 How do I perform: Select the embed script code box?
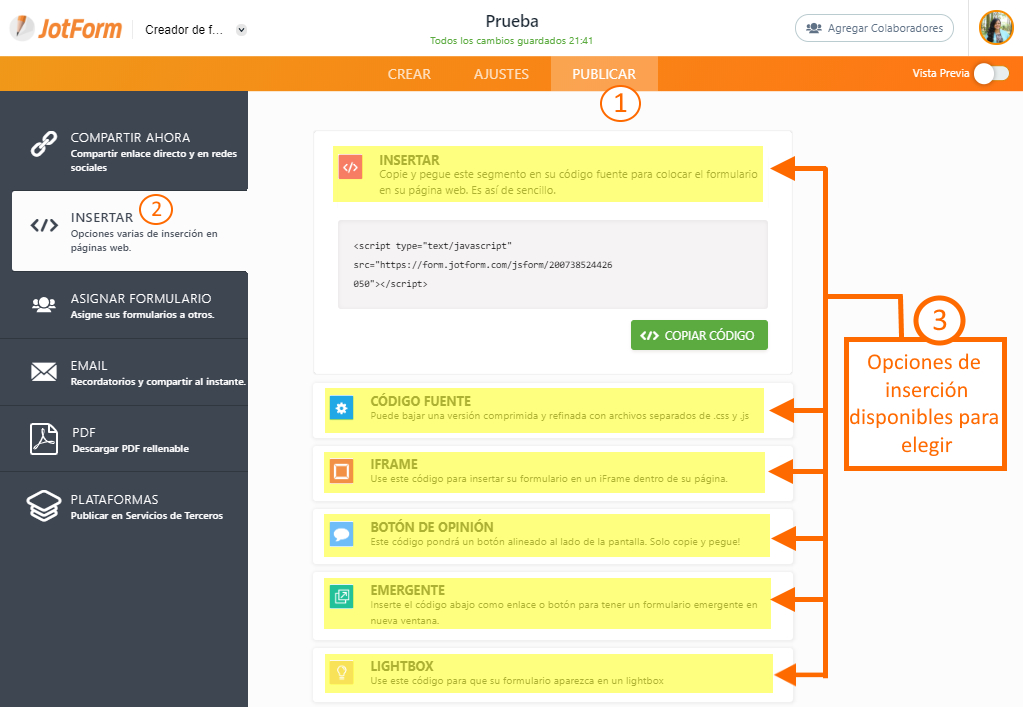(x=552, y=264)
